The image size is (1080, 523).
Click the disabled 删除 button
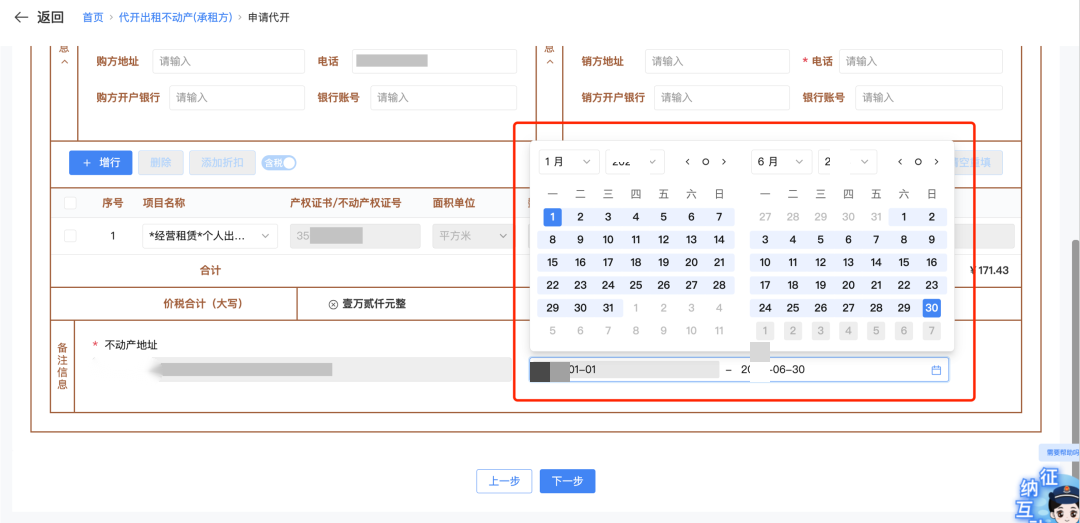[x=160, y=163]
